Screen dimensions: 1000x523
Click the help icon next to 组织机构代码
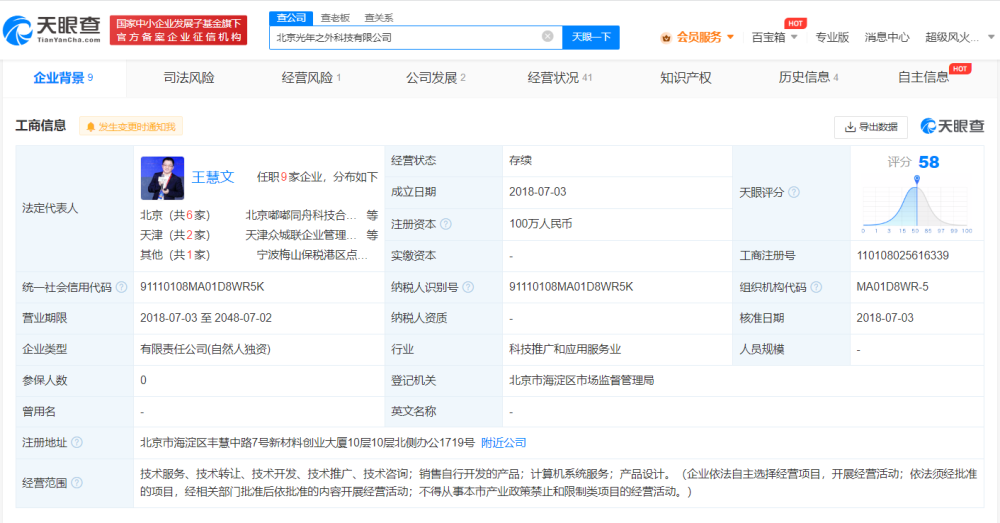pos(816,287)
